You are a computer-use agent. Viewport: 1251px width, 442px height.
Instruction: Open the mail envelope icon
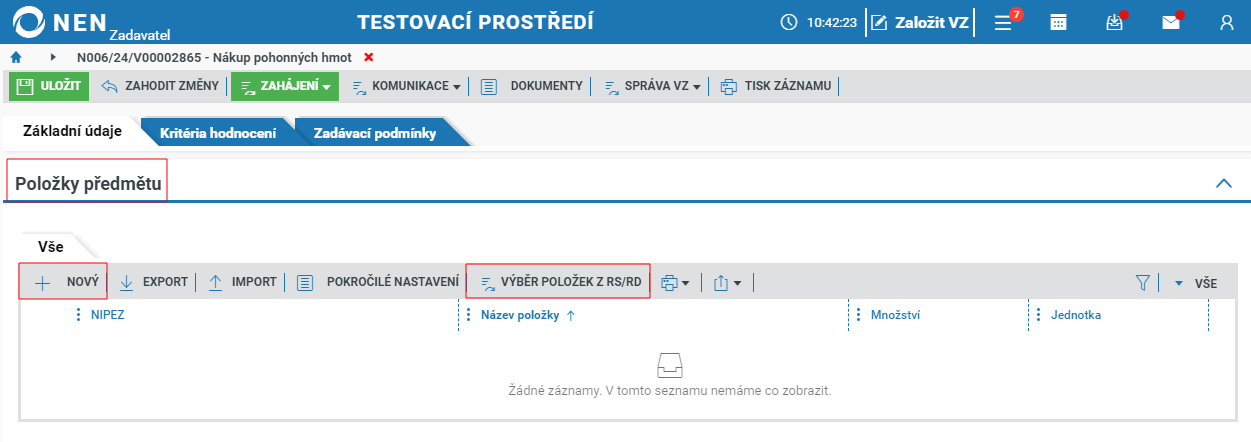1171,22
